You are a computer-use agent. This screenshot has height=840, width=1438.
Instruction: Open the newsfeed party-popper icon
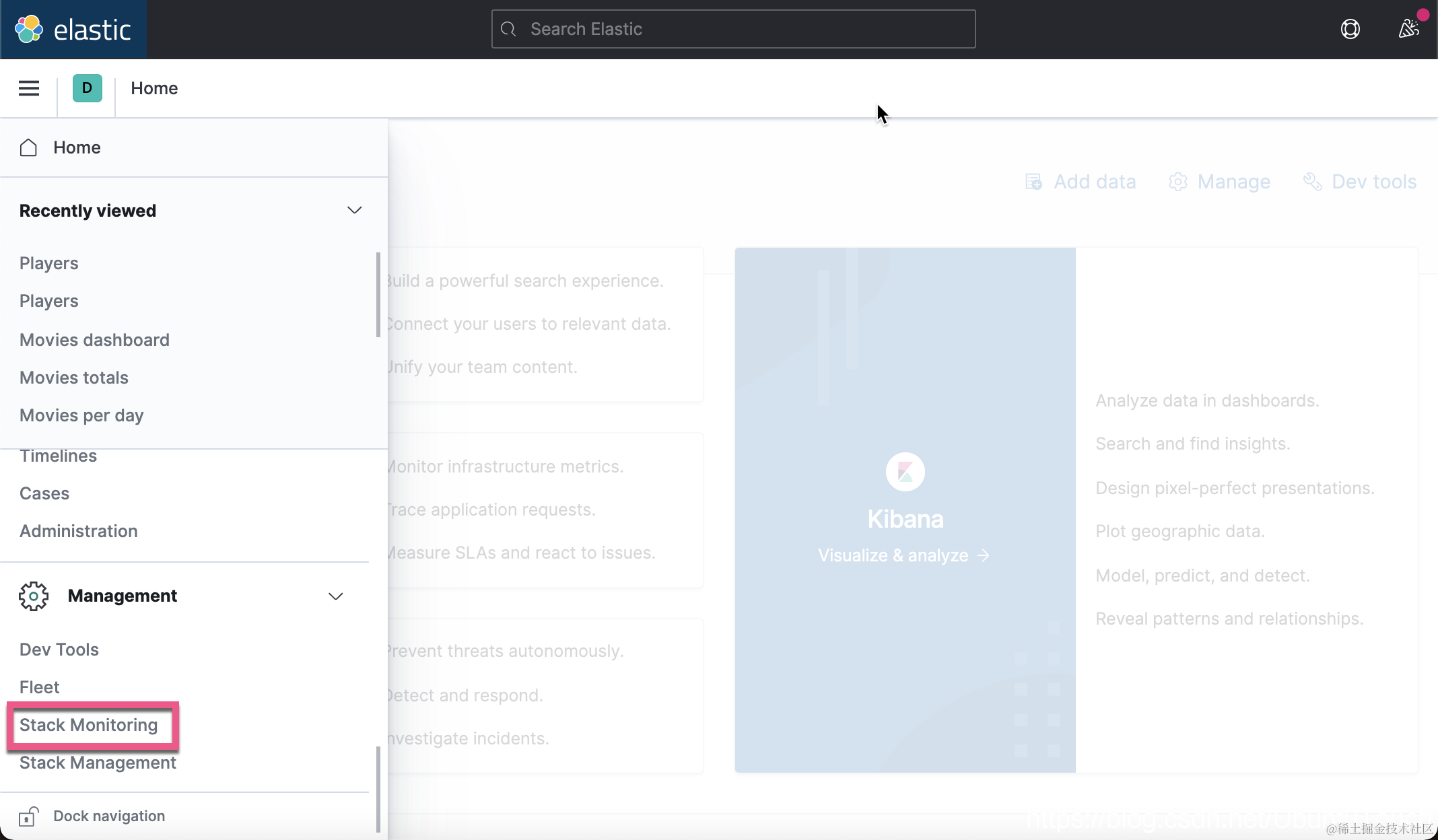coord(1408,29)
